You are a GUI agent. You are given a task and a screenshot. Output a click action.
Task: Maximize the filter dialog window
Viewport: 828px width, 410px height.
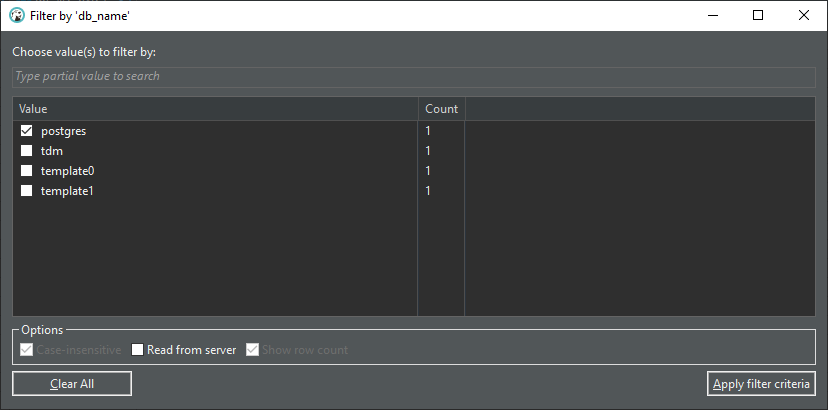tap(758, 16)
